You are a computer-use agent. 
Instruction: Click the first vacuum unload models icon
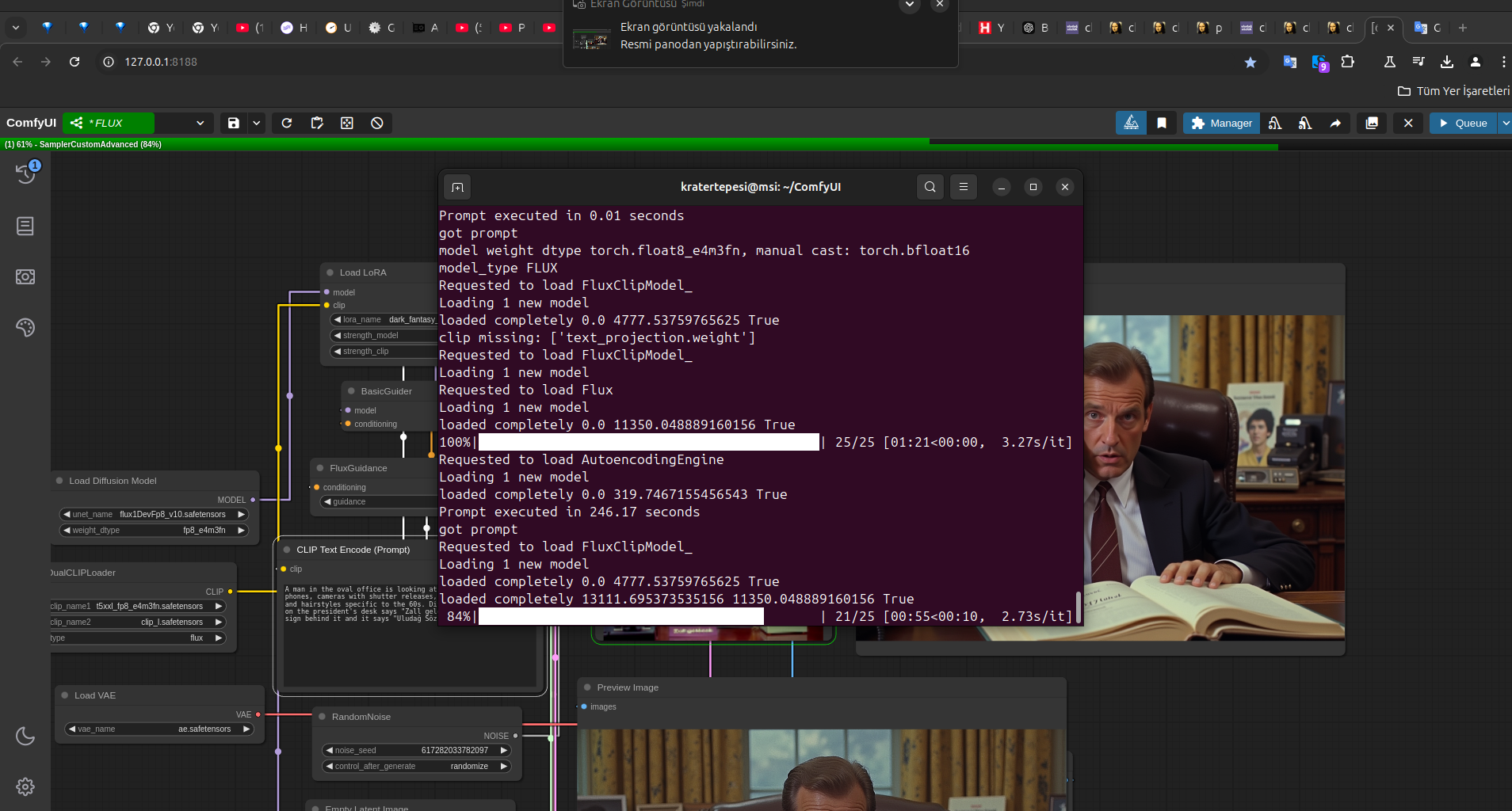click(x=1275, y=123)
